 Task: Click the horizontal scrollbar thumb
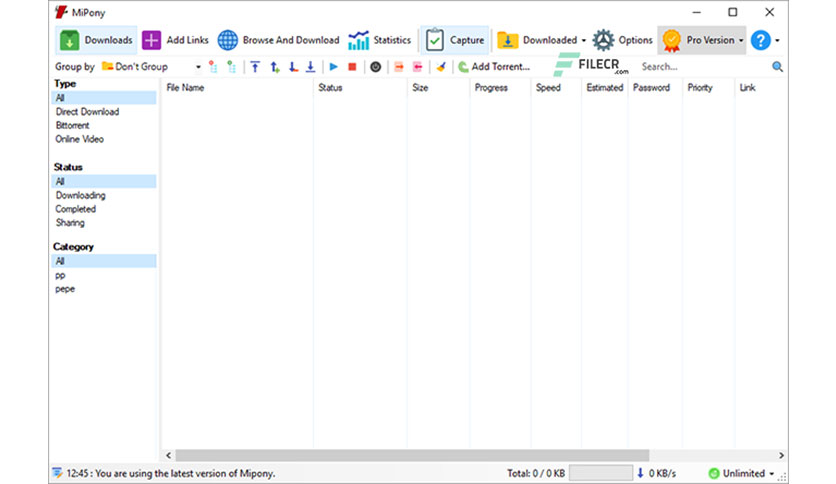tap(412, 455)
